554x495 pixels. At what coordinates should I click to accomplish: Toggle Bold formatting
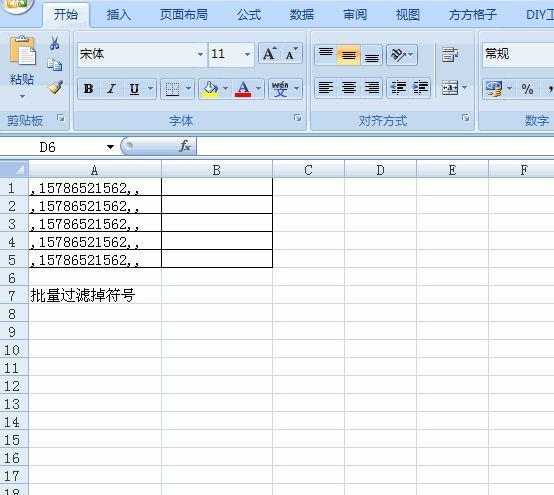[x=89, y=89]
